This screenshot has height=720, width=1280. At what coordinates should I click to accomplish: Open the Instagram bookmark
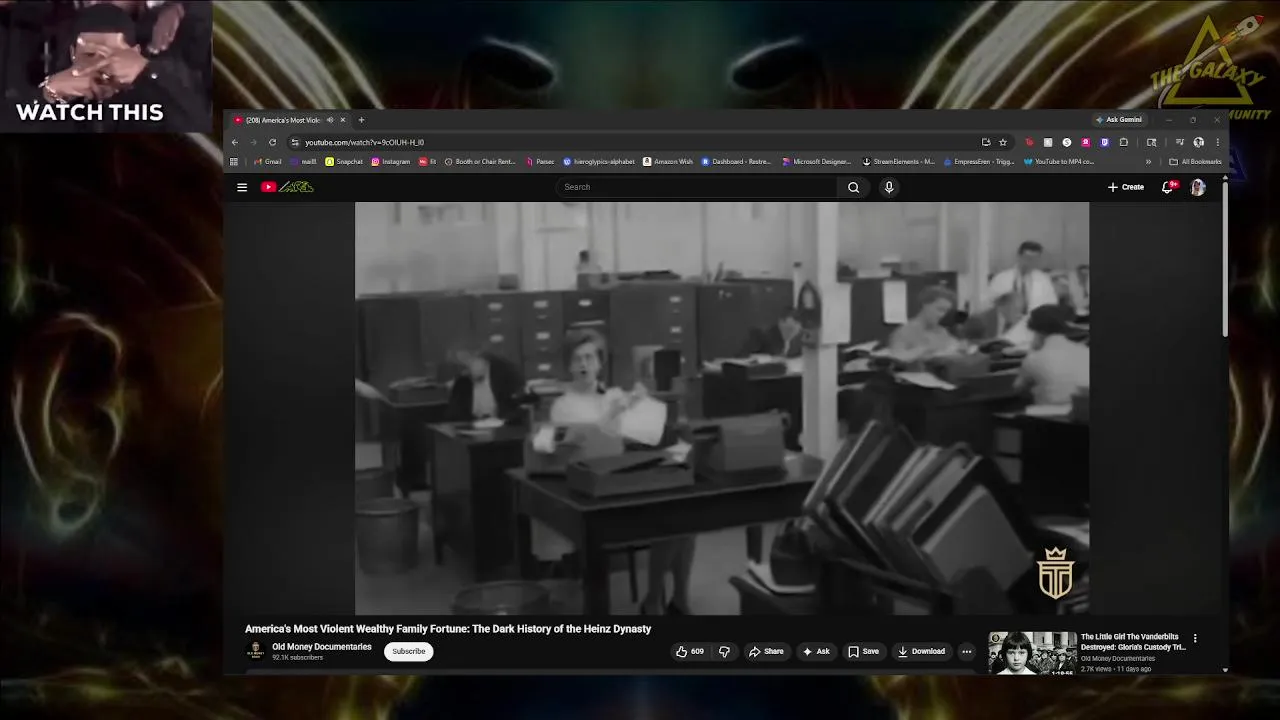click(390, 161)
